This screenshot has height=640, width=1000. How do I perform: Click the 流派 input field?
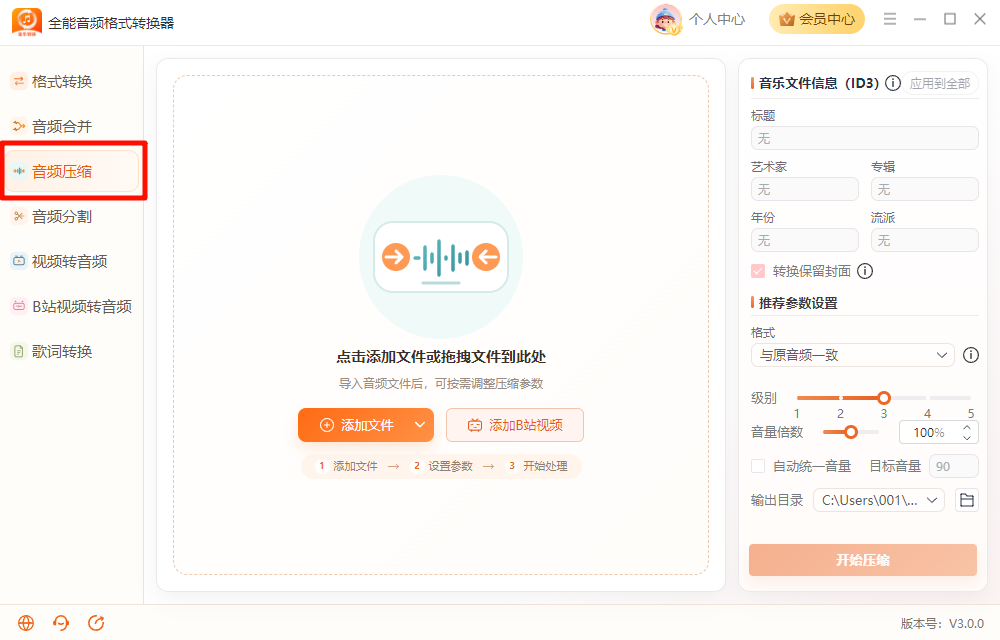click(x=925, y=240)
